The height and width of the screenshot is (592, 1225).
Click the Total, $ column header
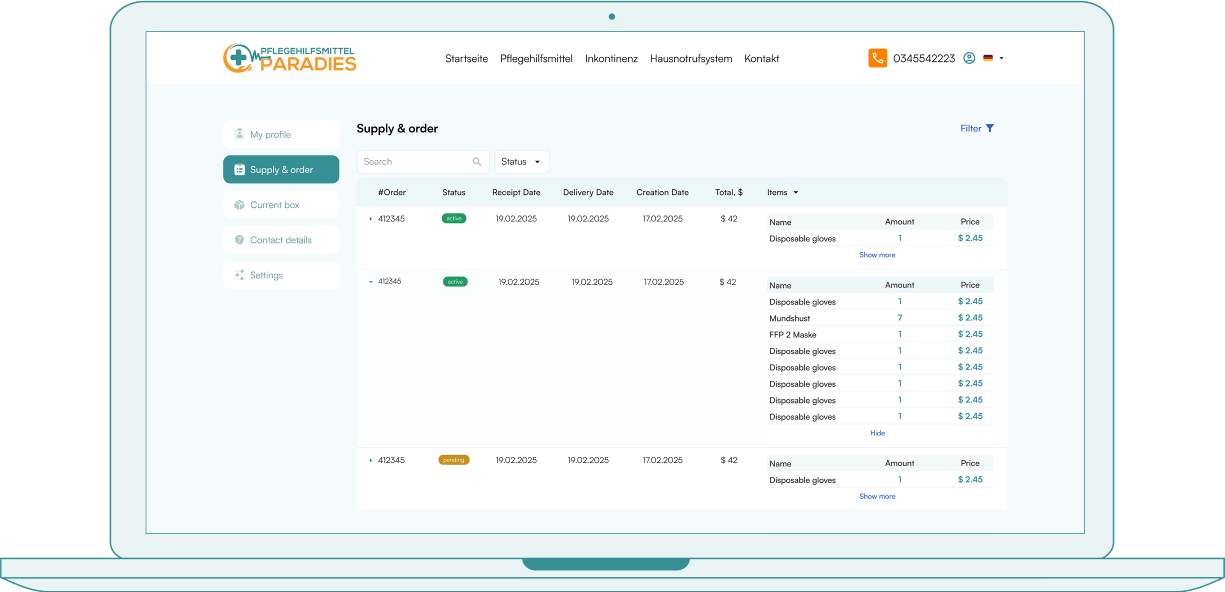click(x=729, y=192)
